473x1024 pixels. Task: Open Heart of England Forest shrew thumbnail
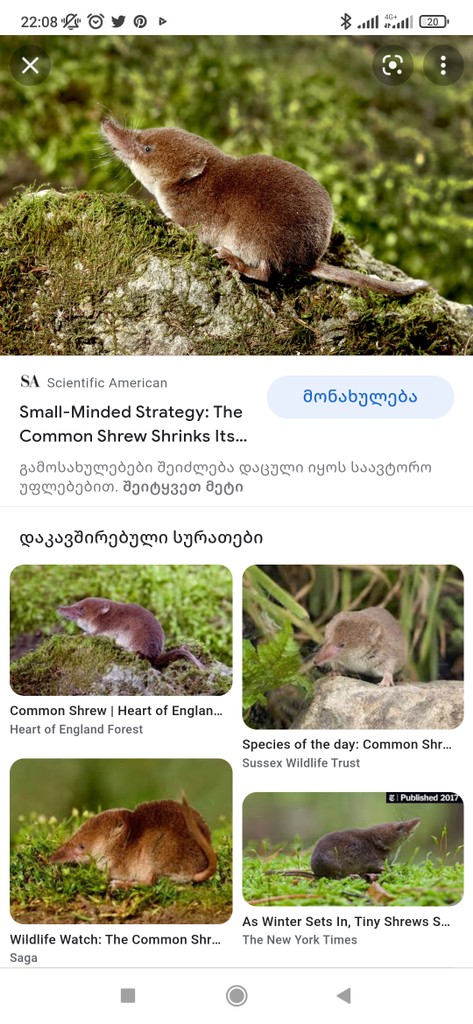pyautogui.click(x=121, y=630)
